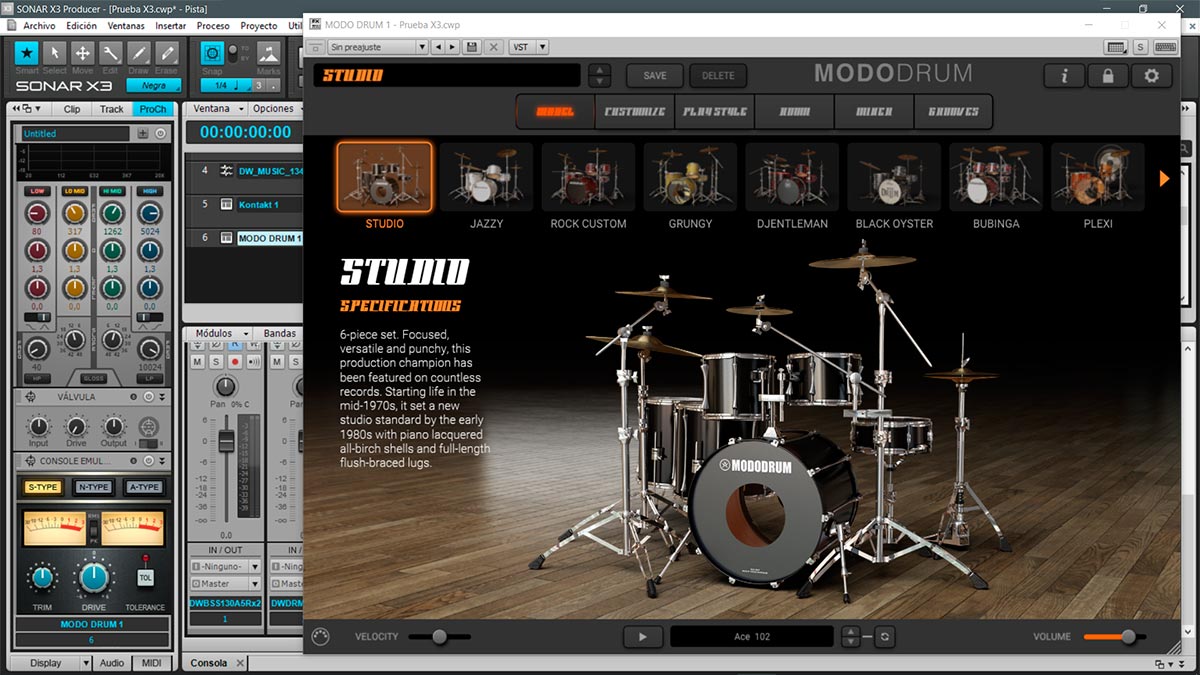This screenshot has height=675, width=1200.
Task: Mute the first console channel
Action: click(197, 361)
